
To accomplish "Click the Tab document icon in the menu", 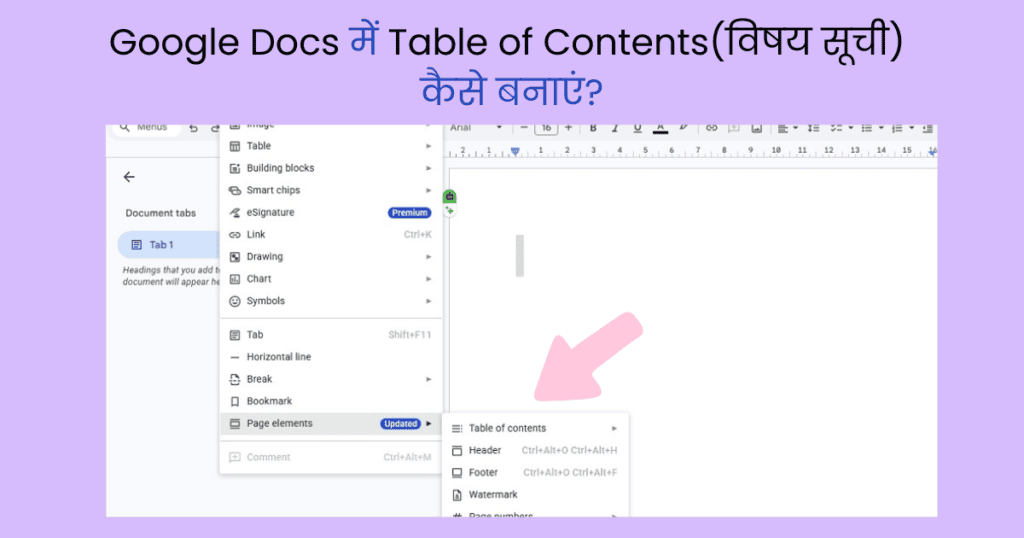I will (x=234, y=335).
